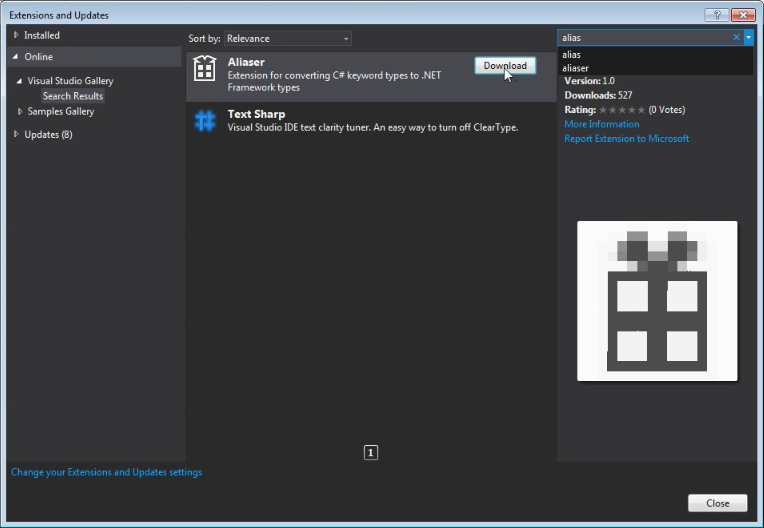Image resolution: width=764 pixels, height=528 pixels.
Task: Open the Installed section
Action: (x=42, y=35)
